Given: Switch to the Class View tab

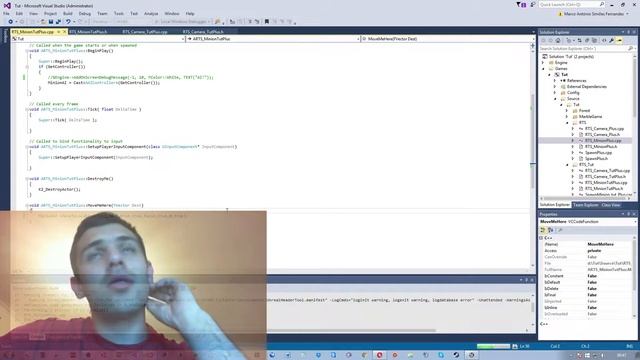Looking at the screenshot, I should point(611,205).
